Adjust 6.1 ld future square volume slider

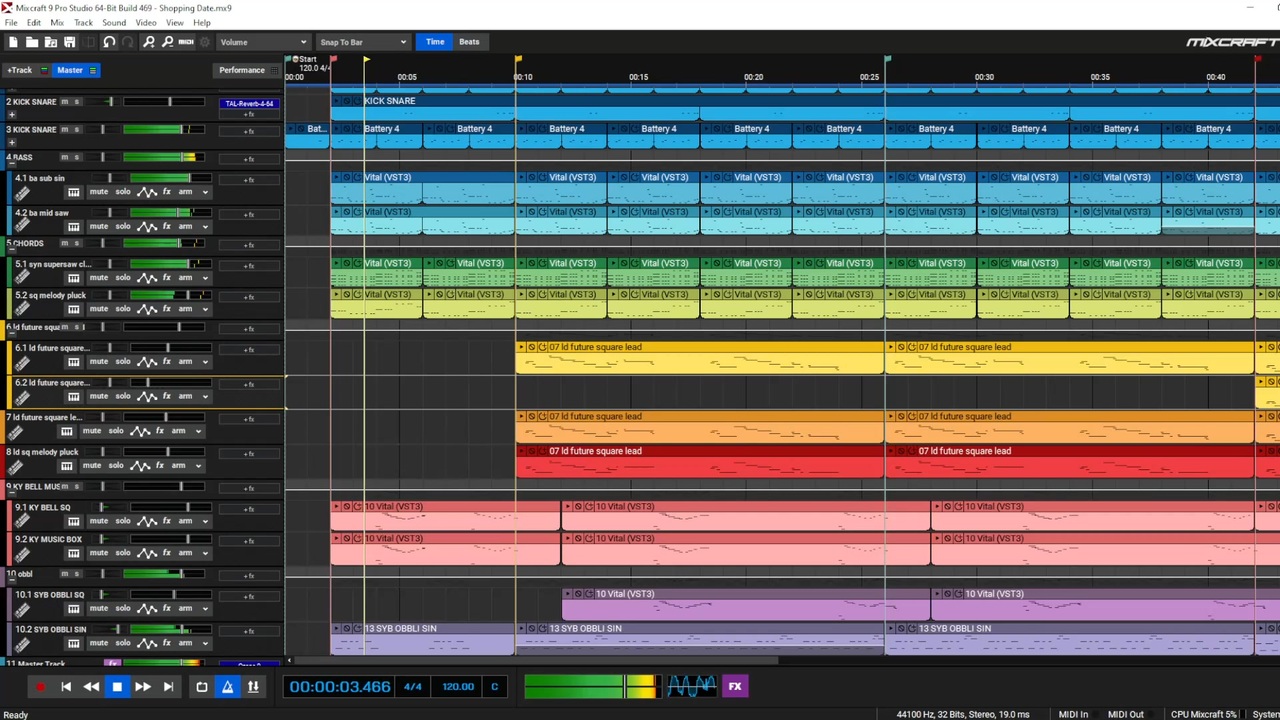point(169,348)
